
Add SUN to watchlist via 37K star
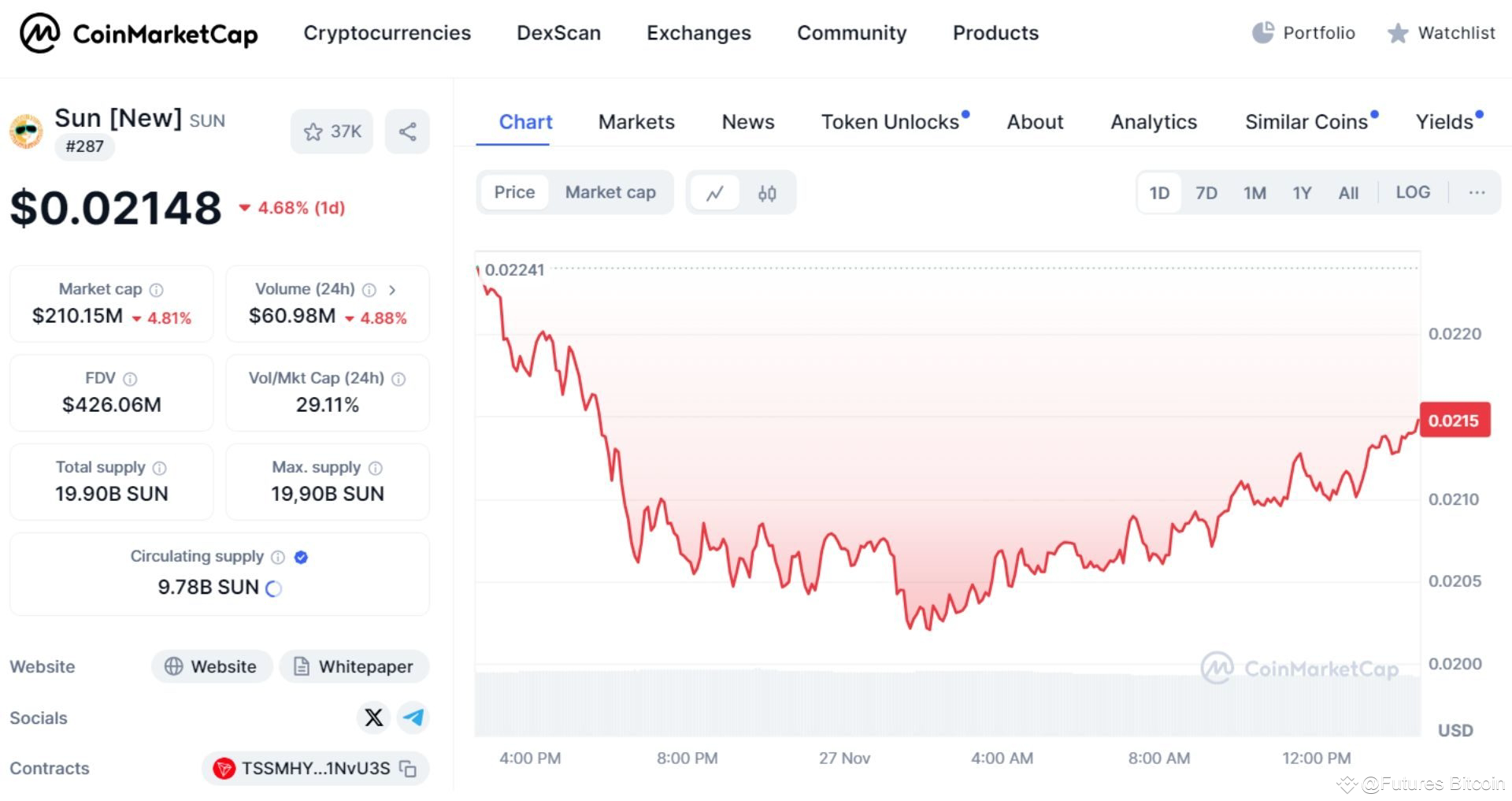[332, 132]
